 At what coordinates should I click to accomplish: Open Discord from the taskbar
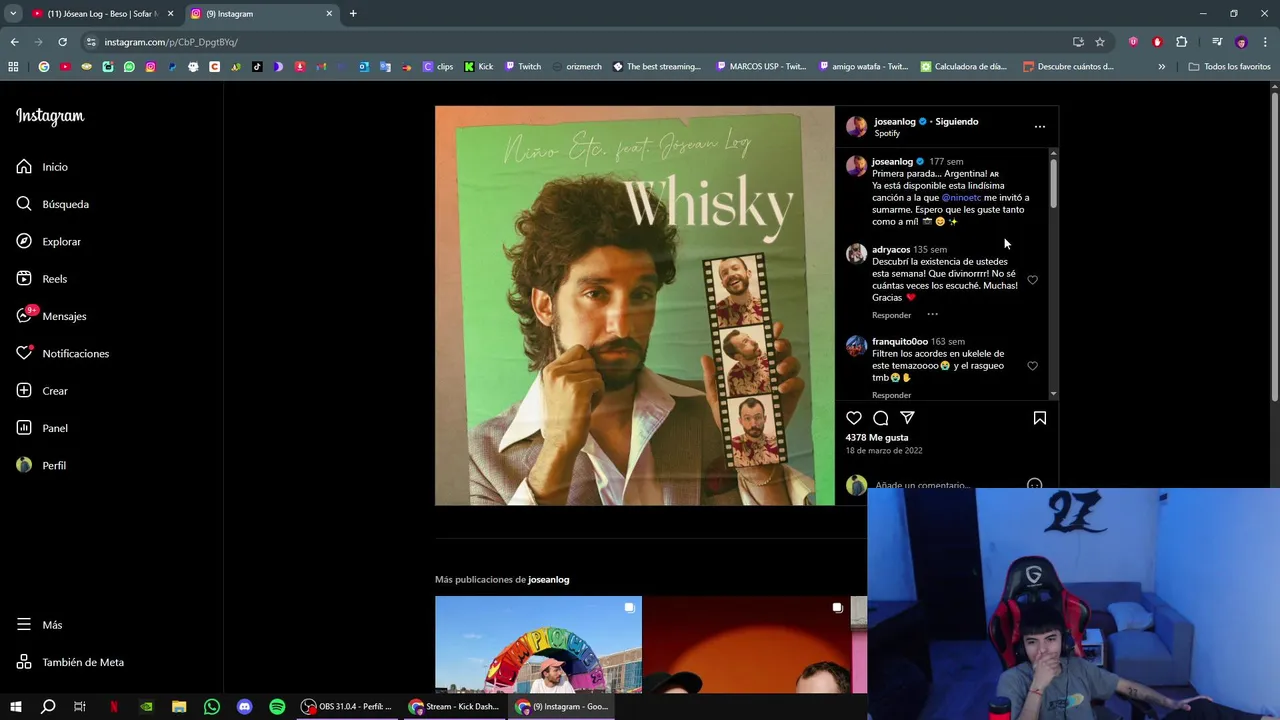point(245,707)
